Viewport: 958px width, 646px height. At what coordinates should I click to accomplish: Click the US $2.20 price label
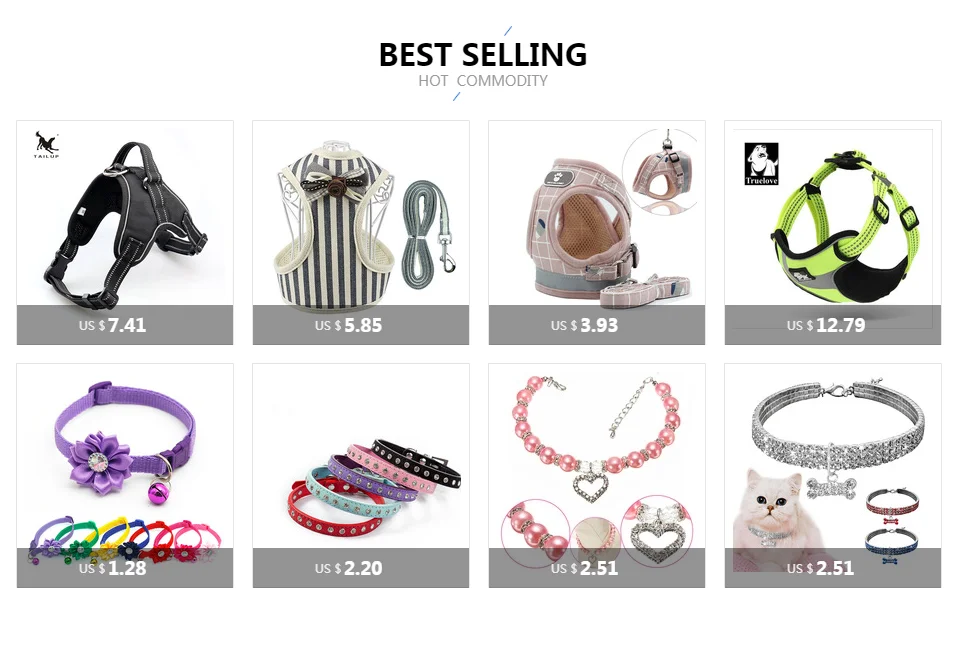[x=348, y=568]
